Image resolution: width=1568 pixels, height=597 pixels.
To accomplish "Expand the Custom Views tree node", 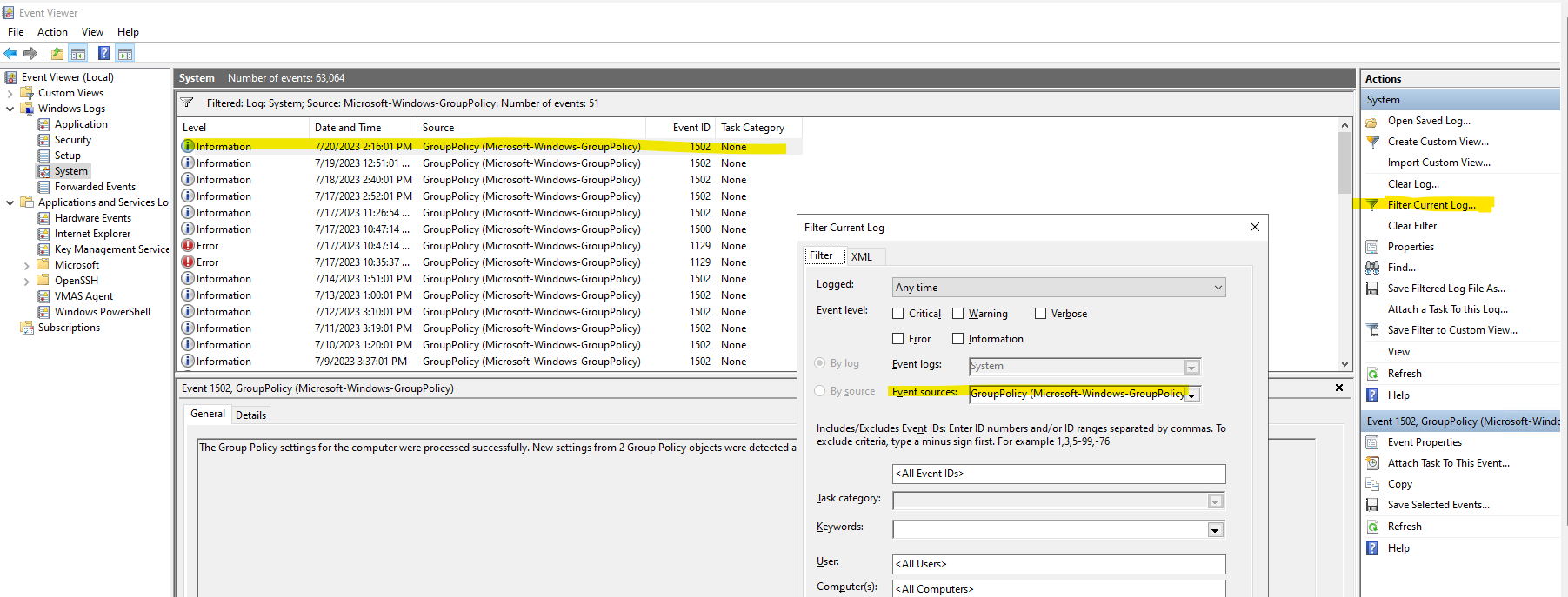I will click(x=10, y=93).
